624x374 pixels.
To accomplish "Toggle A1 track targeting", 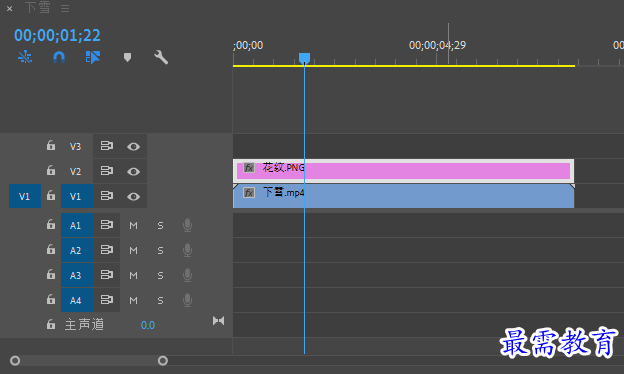I will point(77,225).
